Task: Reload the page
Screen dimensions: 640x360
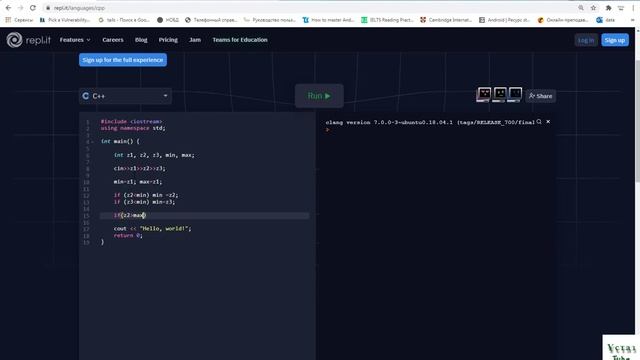Action: [33, 8]
